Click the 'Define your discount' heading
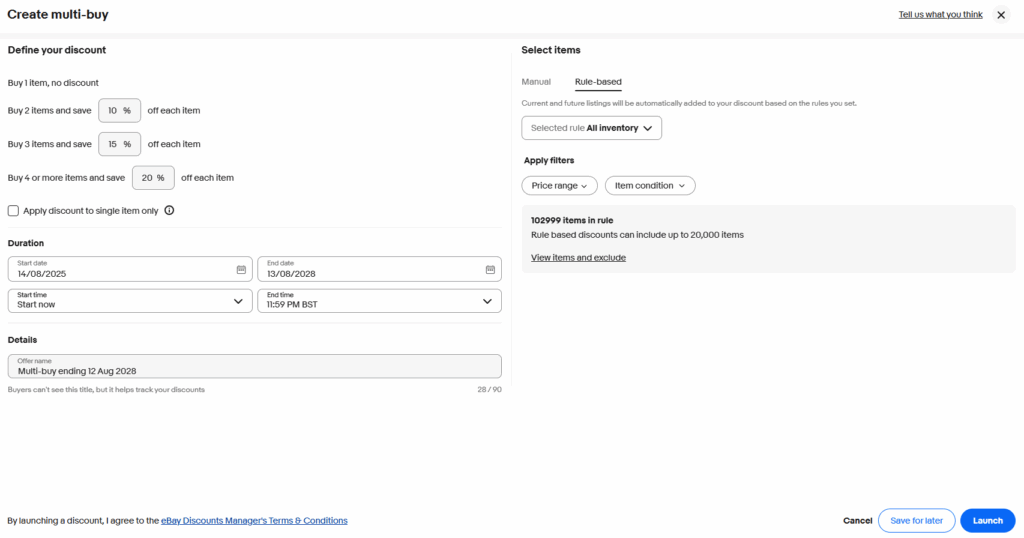The image size is (1024, 538). 57,50
